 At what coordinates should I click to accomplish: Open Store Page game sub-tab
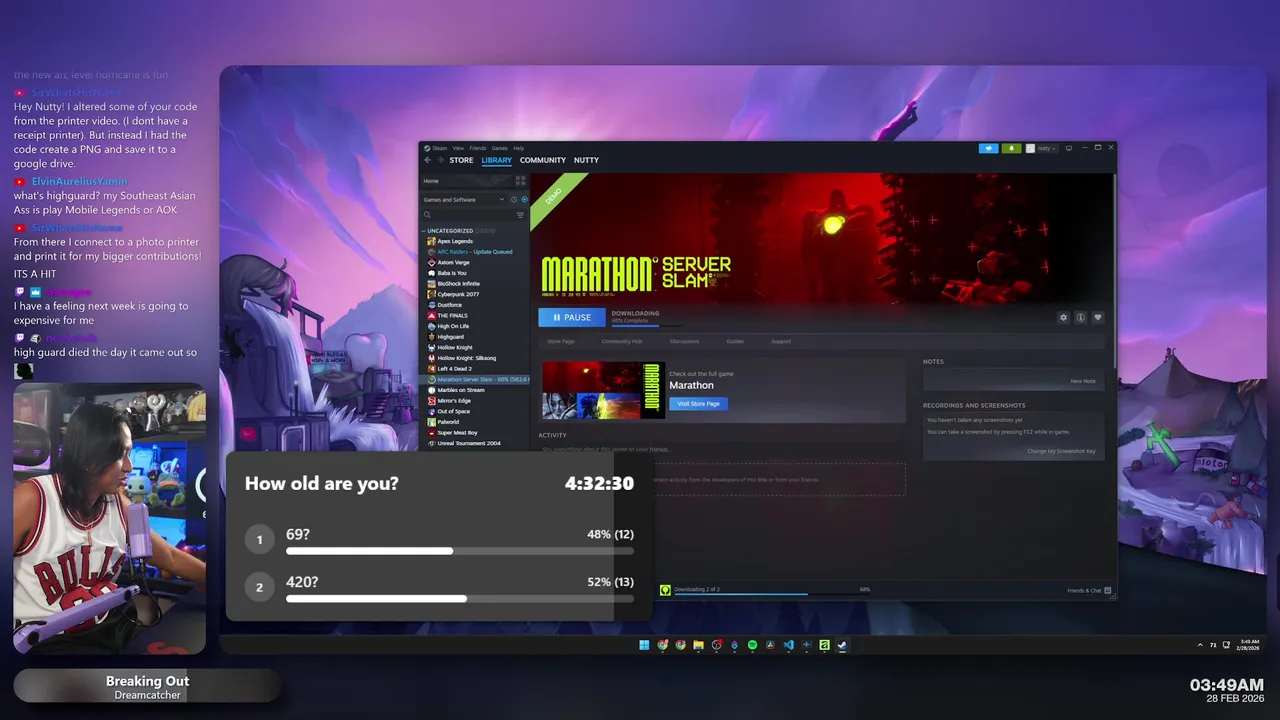click(561, 341)
